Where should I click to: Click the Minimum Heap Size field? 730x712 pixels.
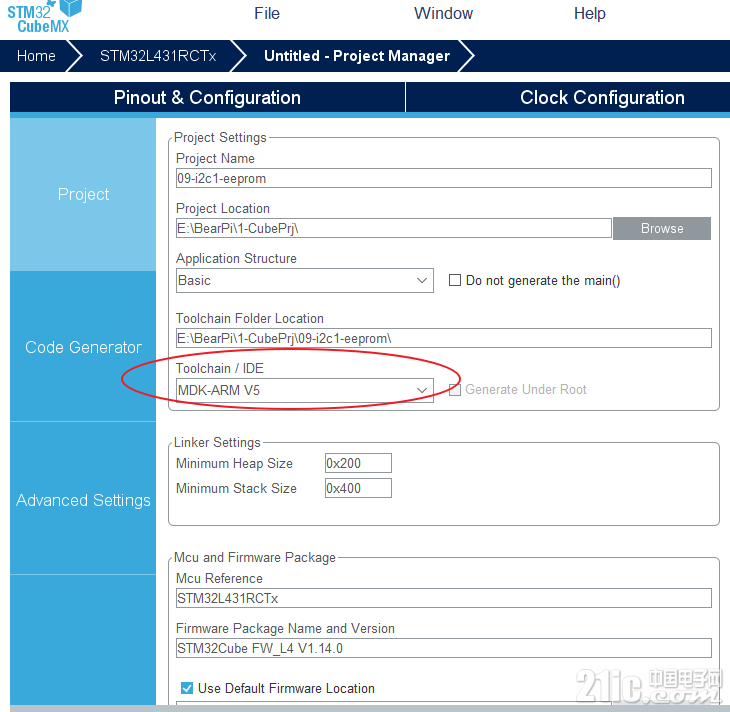tap(358, 463)
